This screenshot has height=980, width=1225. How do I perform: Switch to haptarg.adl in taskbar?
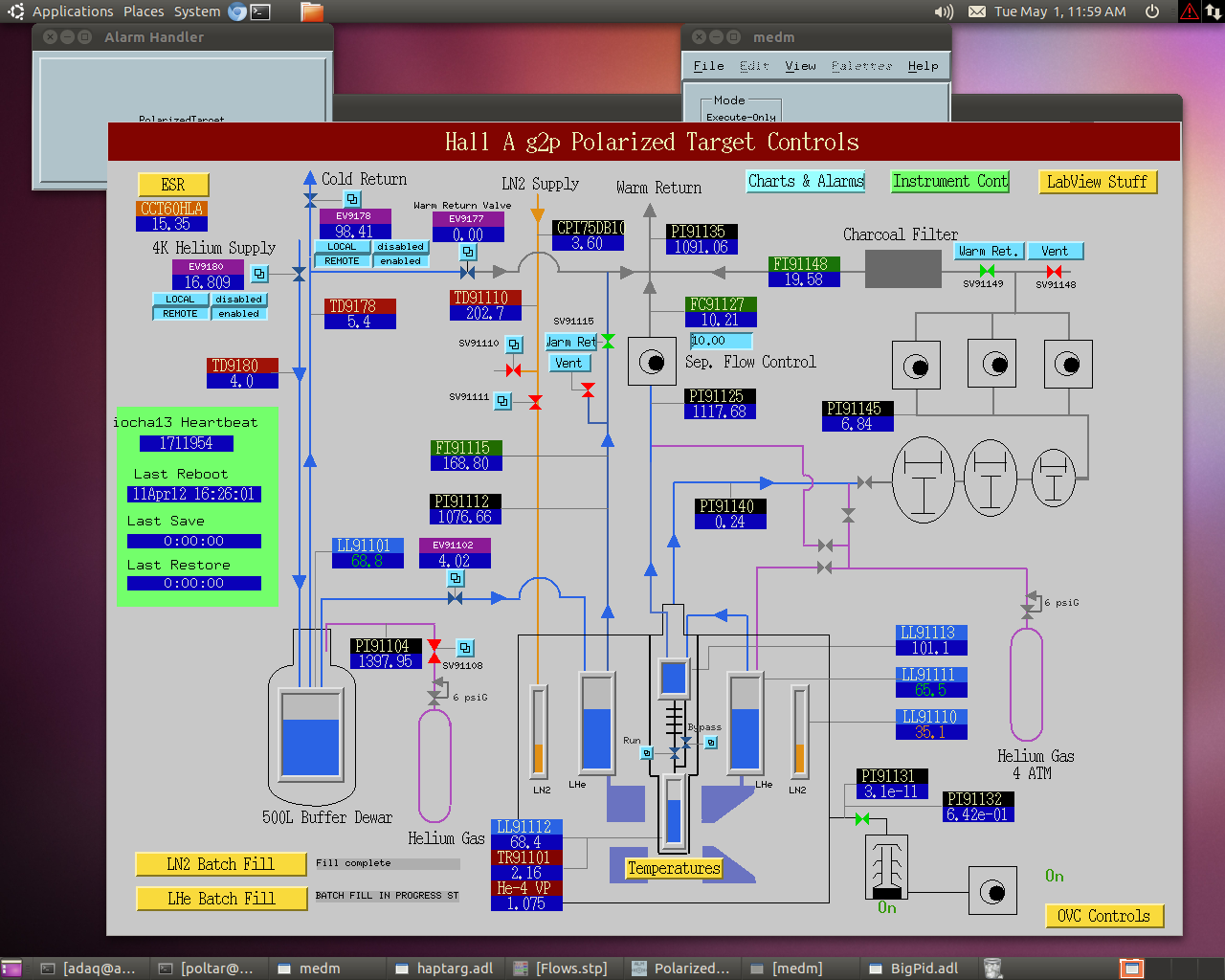[444, 969]
